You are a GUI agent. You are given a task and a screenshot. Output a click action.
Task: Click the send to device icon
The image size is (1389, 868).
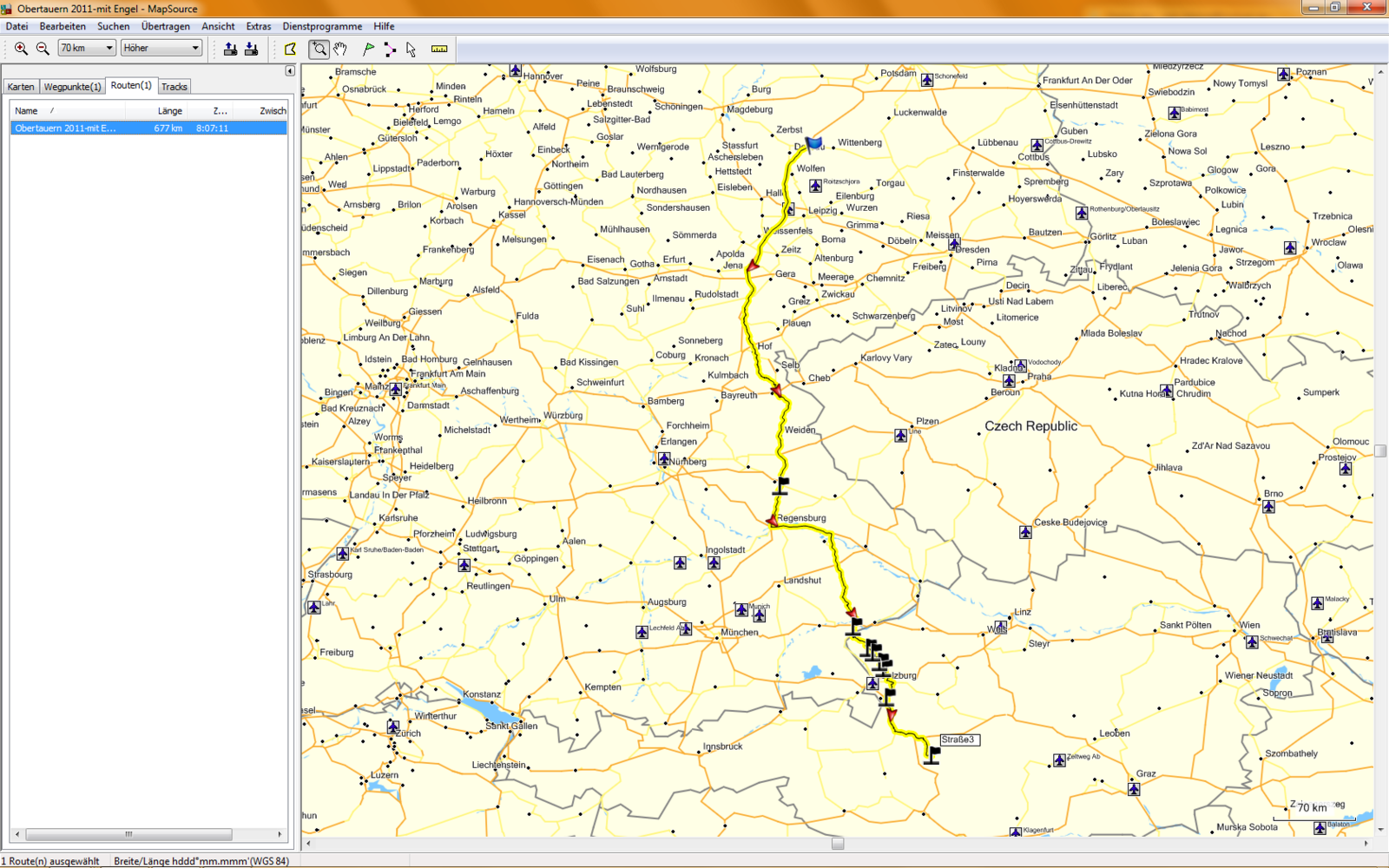pos(230,49)
